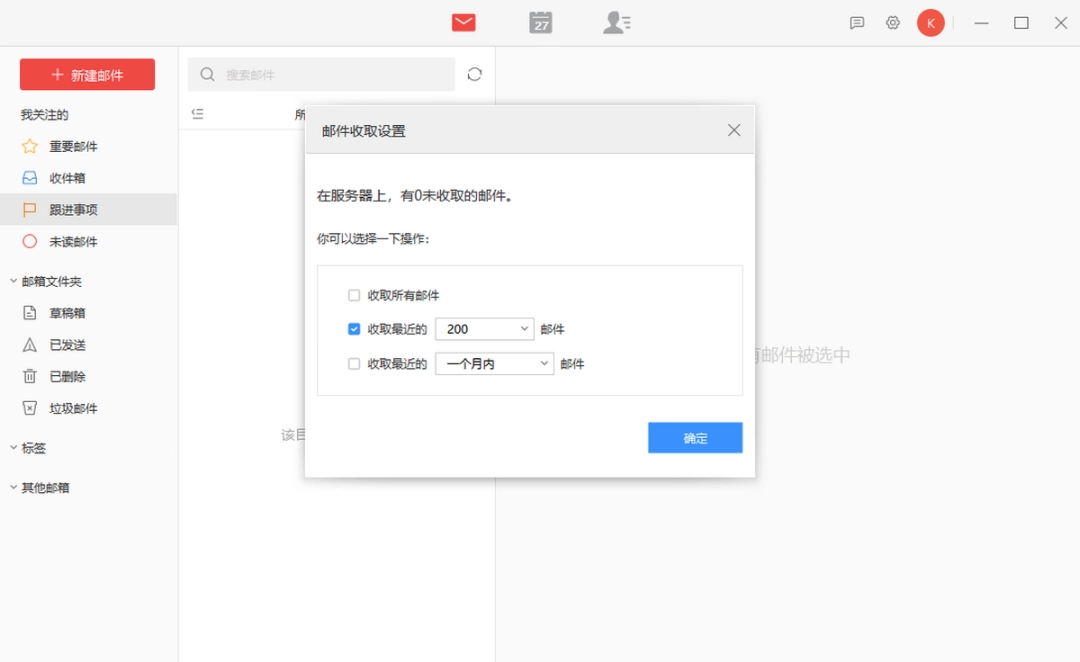Collapse the 邮箱文件夹 section
The image size is (1080, 662).
pos(13,280)
